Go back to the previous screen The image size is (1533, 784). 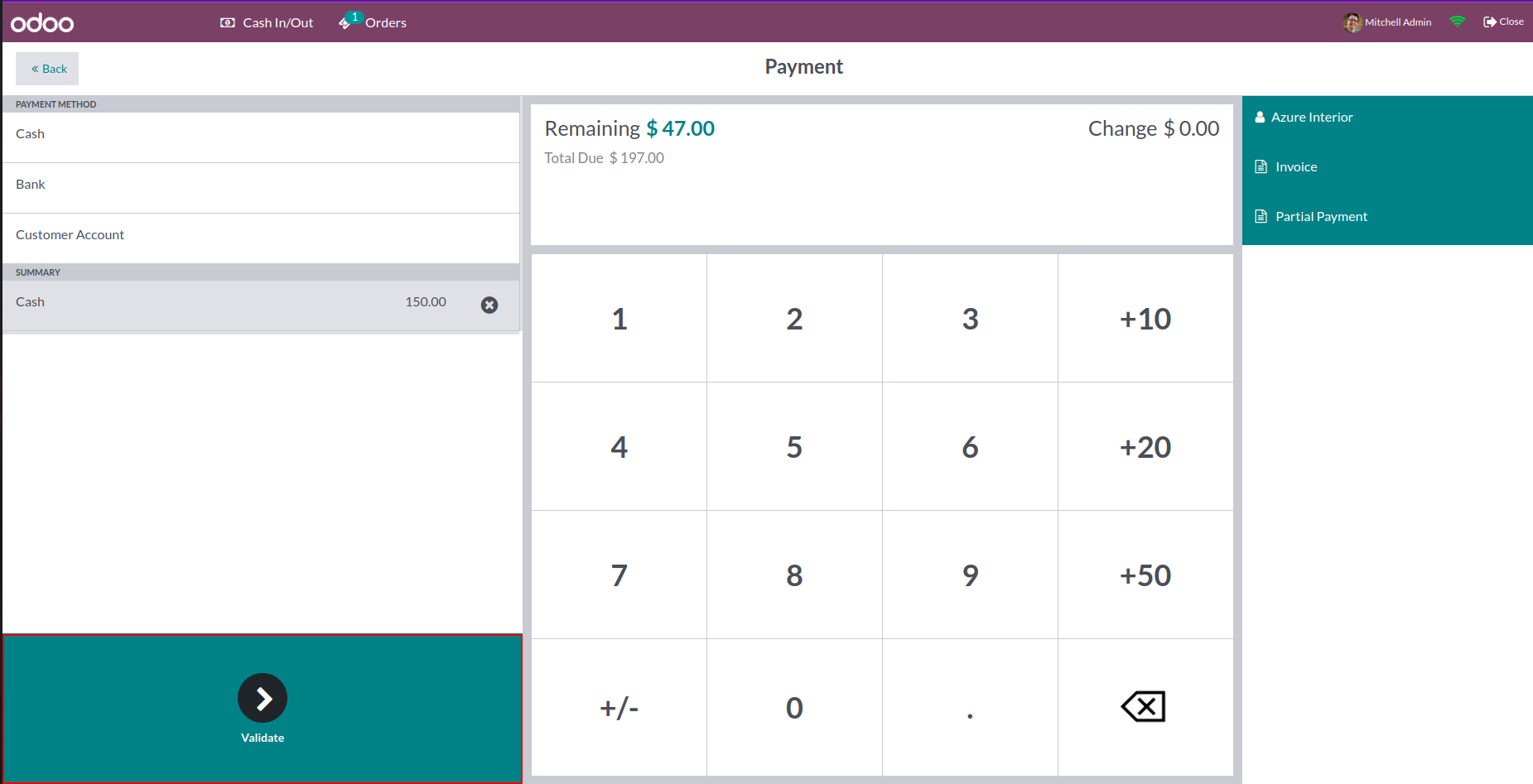(48, 69)
